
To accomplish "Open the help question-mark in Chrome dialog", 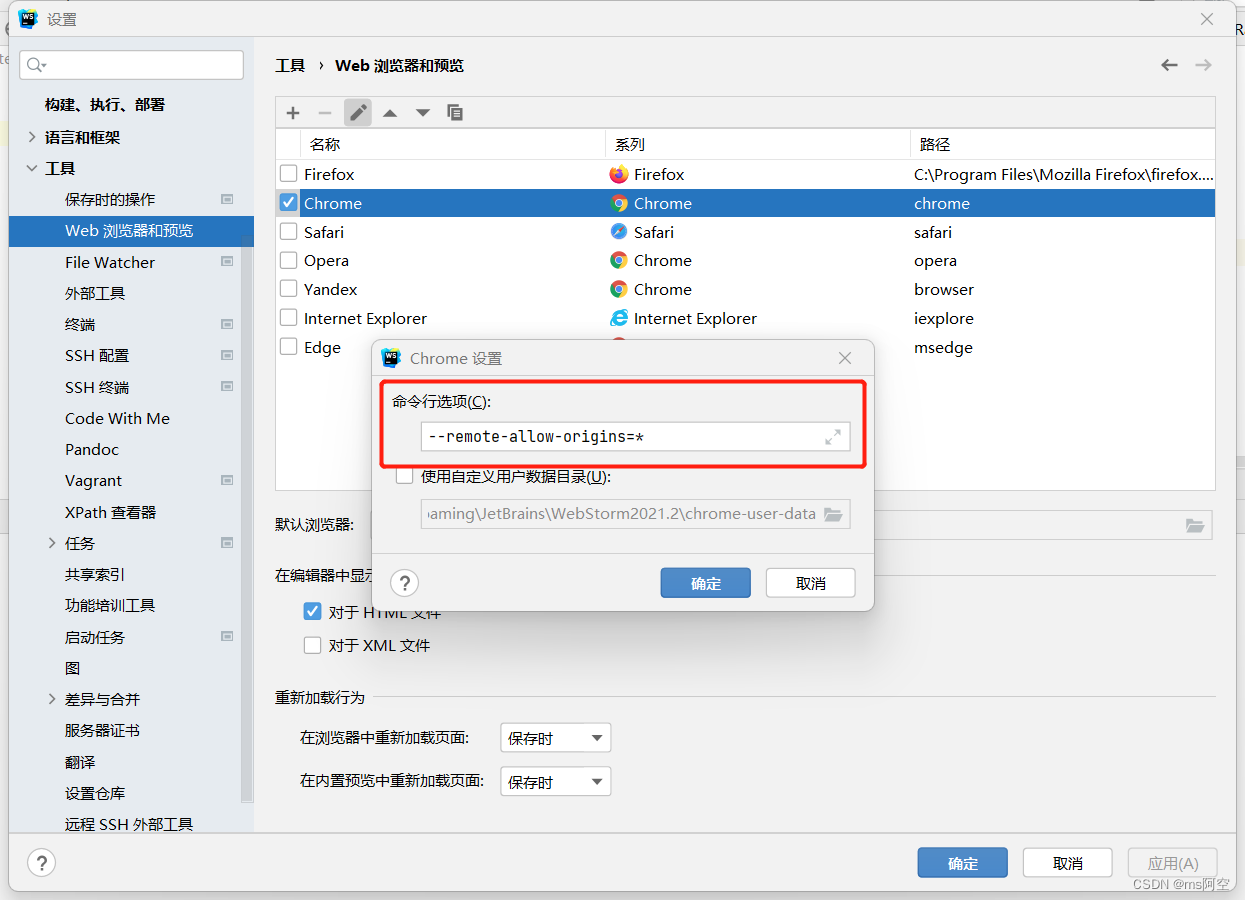I will point(404,582).
